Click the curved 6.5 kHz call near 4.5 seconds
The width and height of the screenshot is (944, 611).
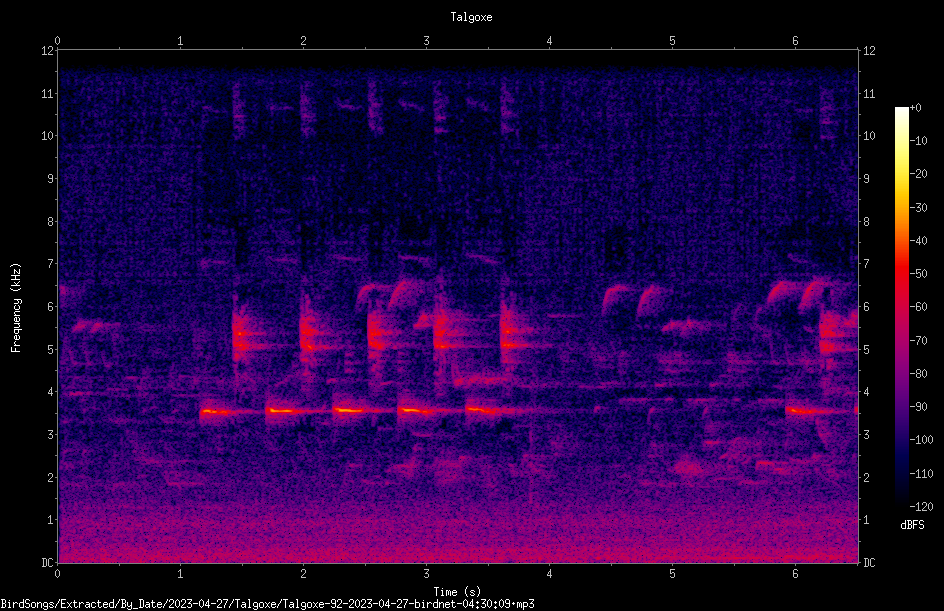tap(614, 299)
